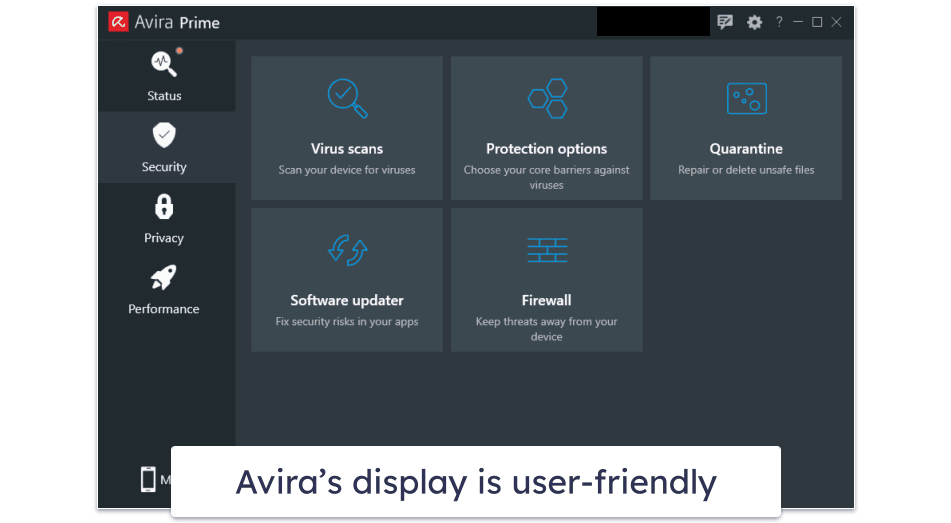951x523 pixels.
Task: Open the Status section icon
Action: [x=164, y=64]
